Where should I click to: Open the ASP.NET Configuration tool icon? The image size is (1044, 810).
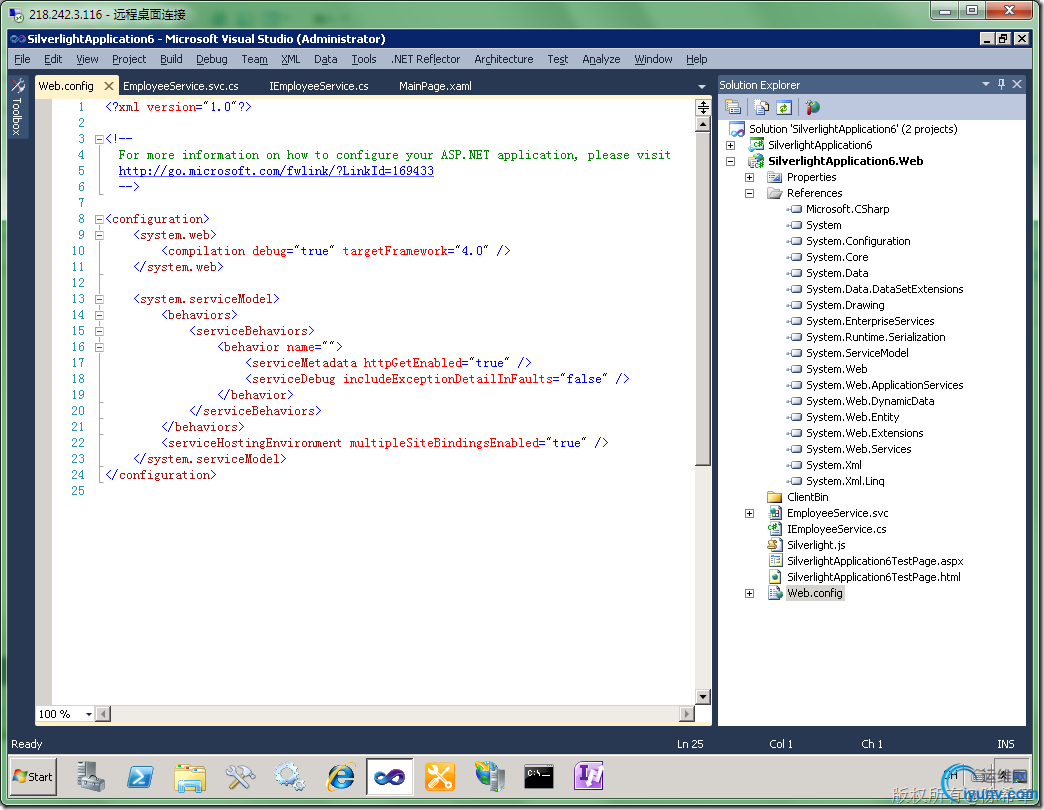point(812,107)
